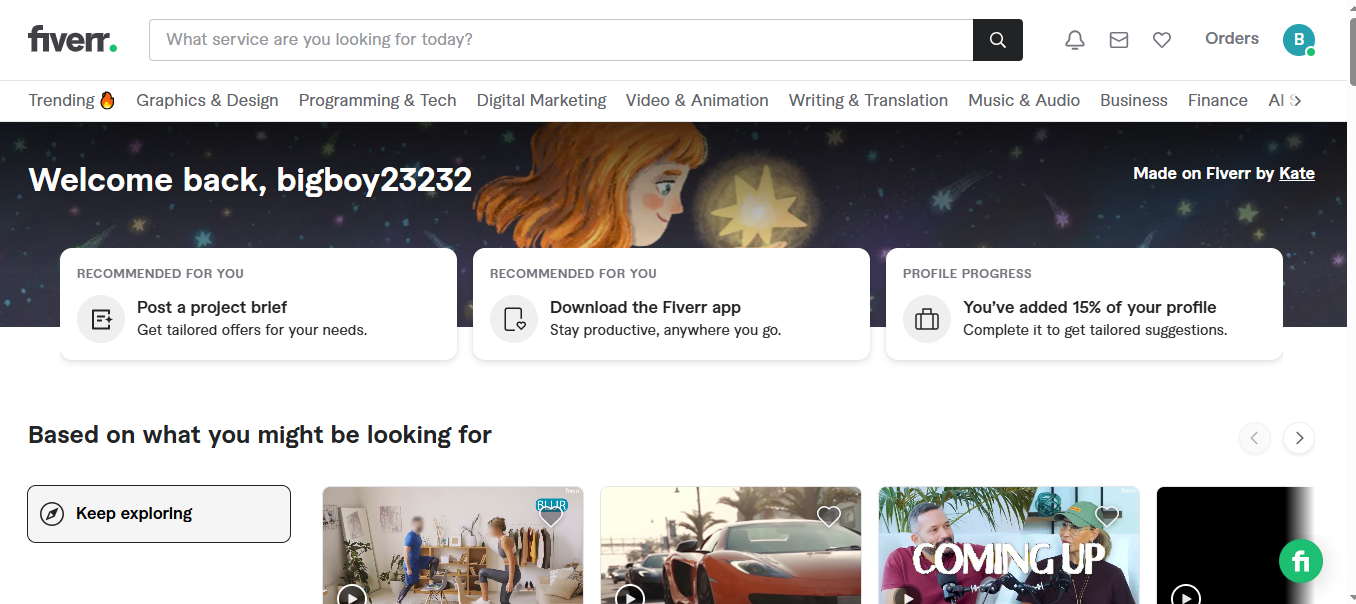Open your Orders page
Viewport: 1356px width, 604px height.
coord(1231,38)
